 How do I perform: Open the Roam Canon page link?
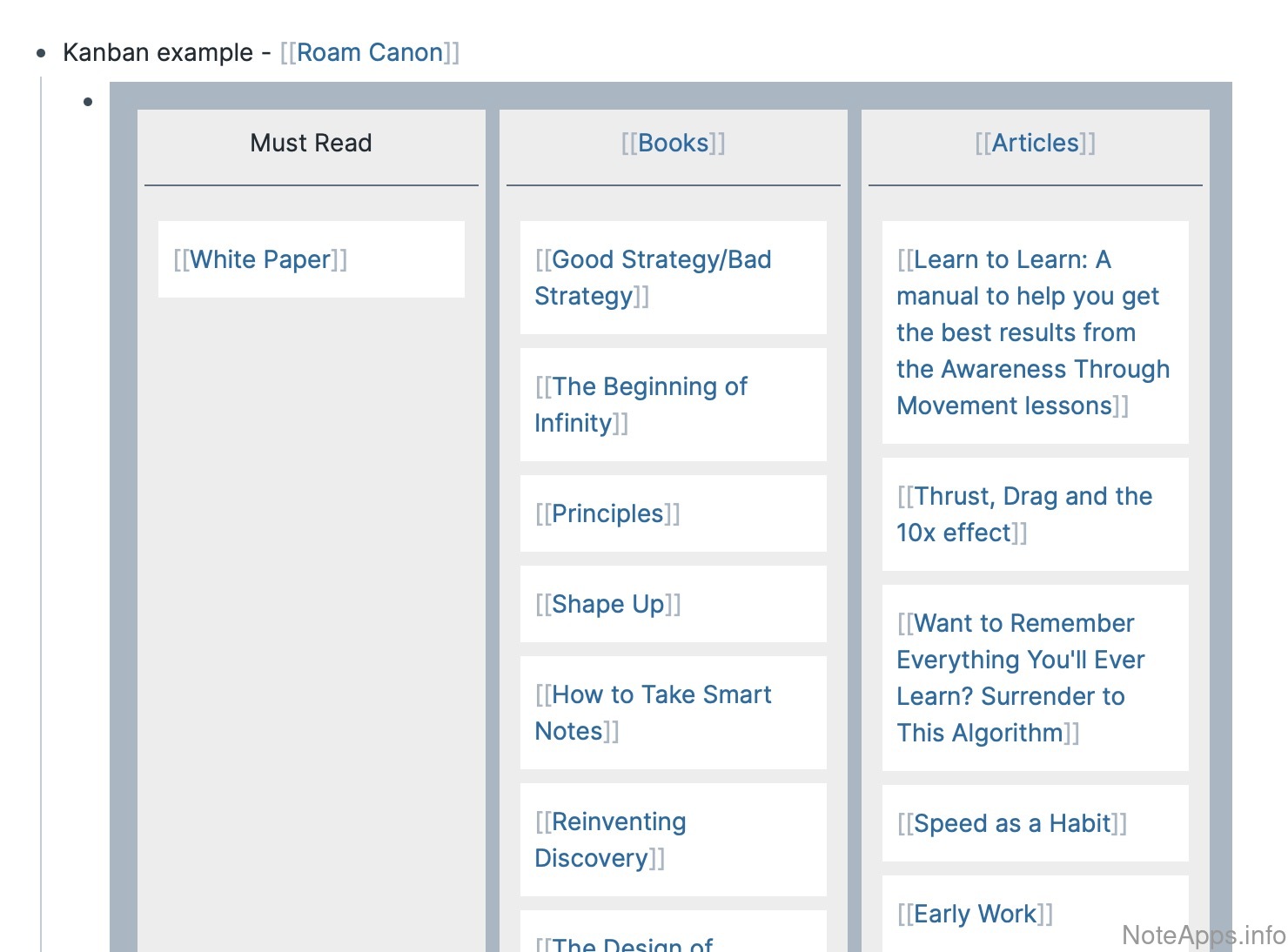370,53
